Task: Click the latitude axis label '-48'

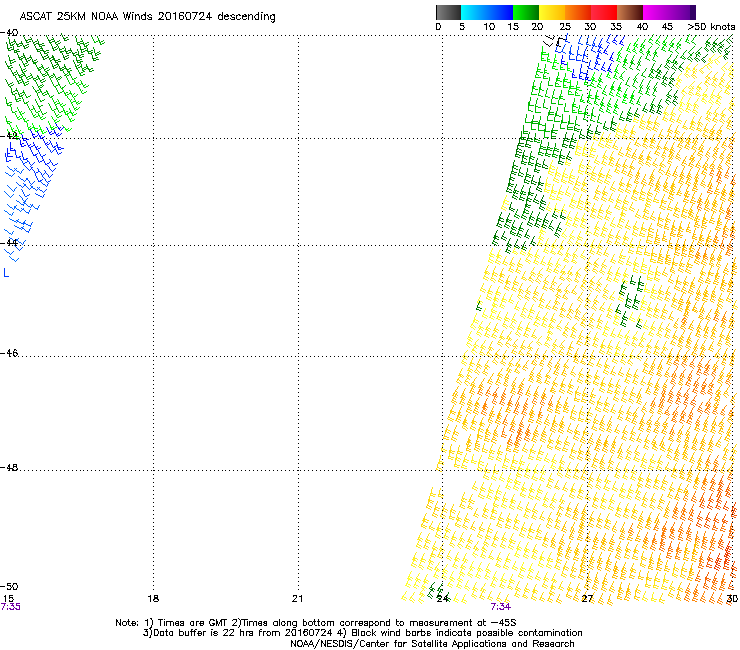Action: [x=9, y=467]
